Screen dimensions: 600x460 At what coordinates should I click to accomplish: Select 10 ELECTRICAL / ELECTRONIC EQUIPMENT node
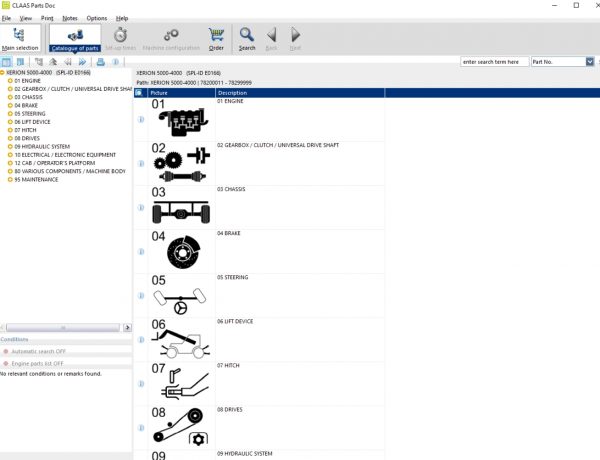coord(65,155)
